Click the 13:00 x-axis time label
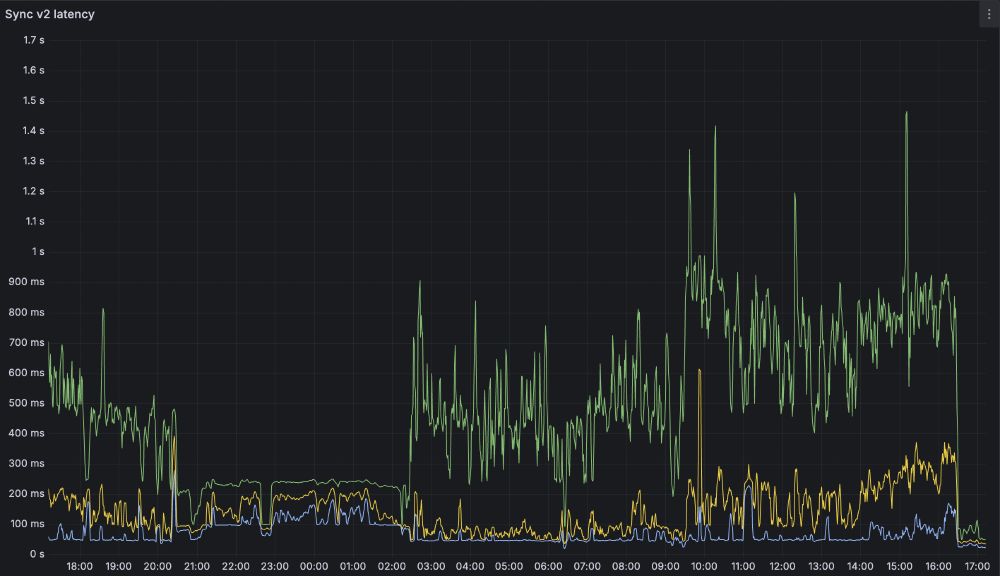 click(821, 566)
